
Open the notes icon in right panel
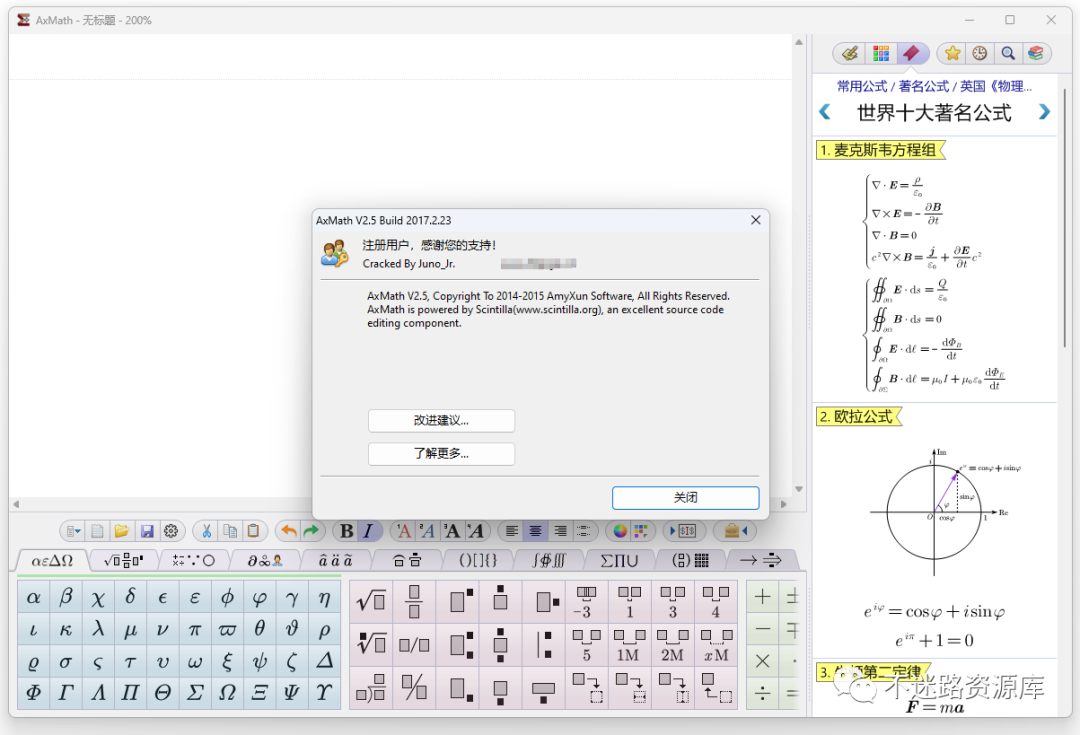click(x=850, y=53)
